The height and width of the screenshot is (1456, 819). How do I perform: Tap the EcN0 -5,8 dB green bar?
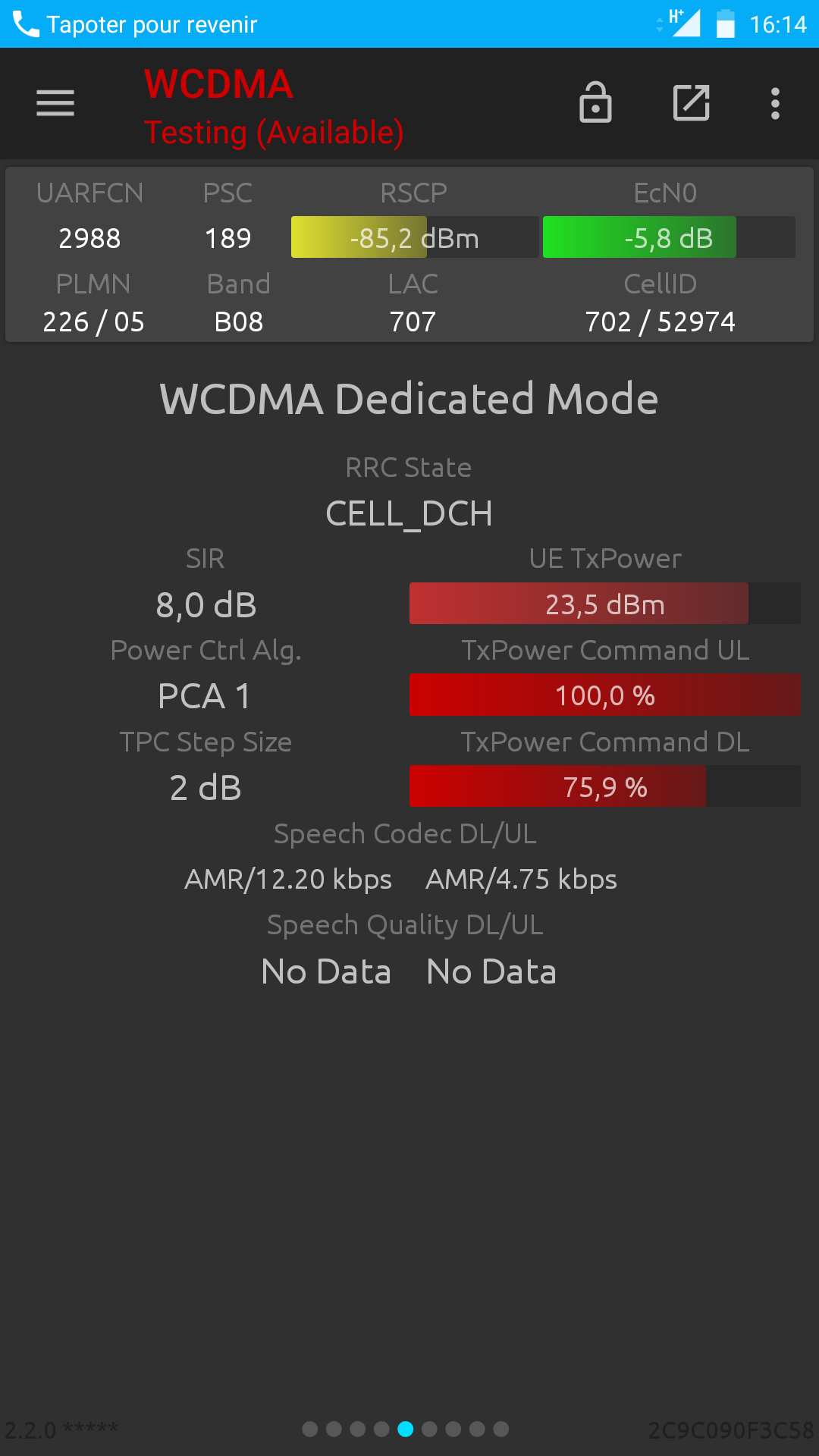669,237
